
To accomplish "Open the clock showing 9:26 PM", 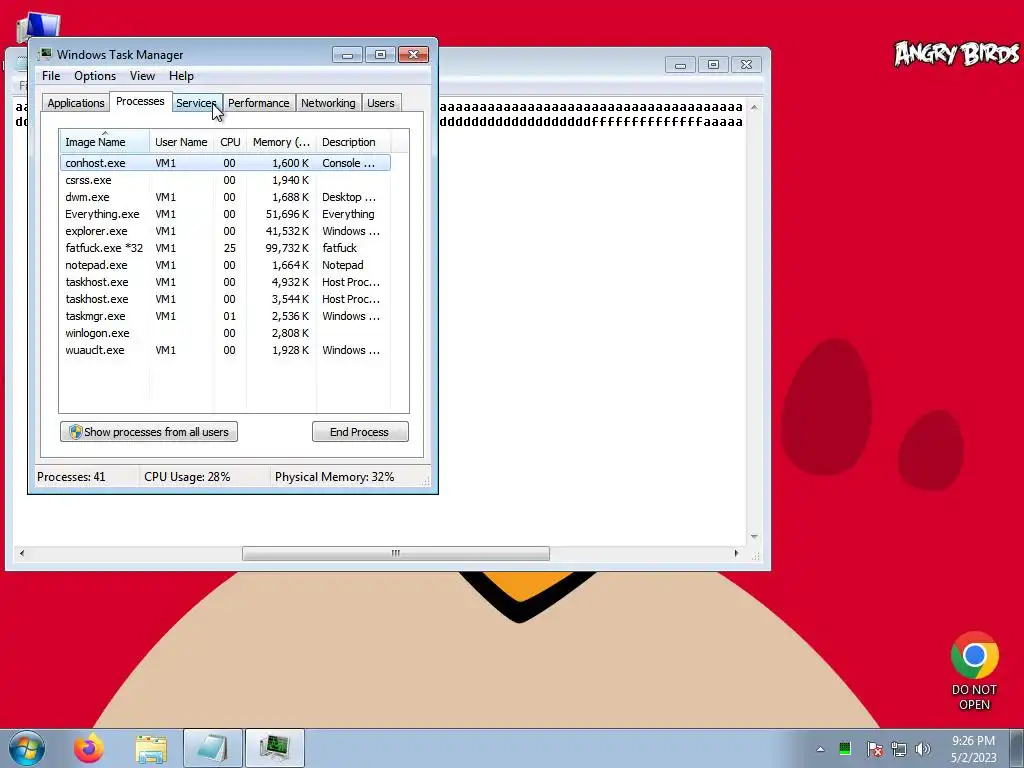I will tap(974, 748).
